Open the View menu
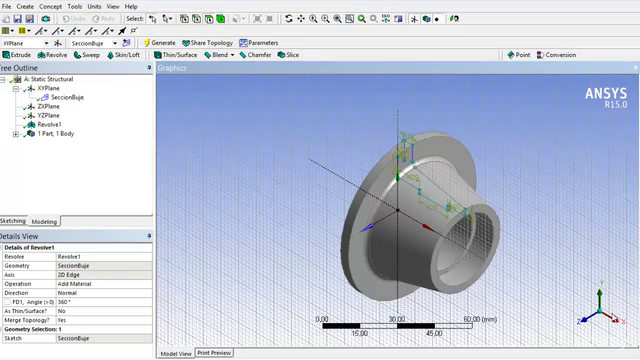 coord(113,7)
